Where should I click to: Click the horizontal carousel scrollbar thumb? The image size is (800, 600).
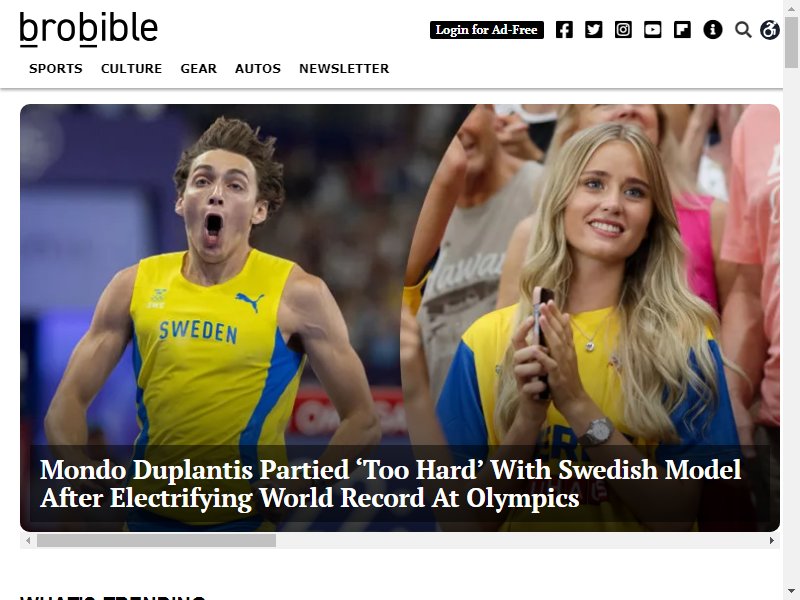tap(156, 540)
